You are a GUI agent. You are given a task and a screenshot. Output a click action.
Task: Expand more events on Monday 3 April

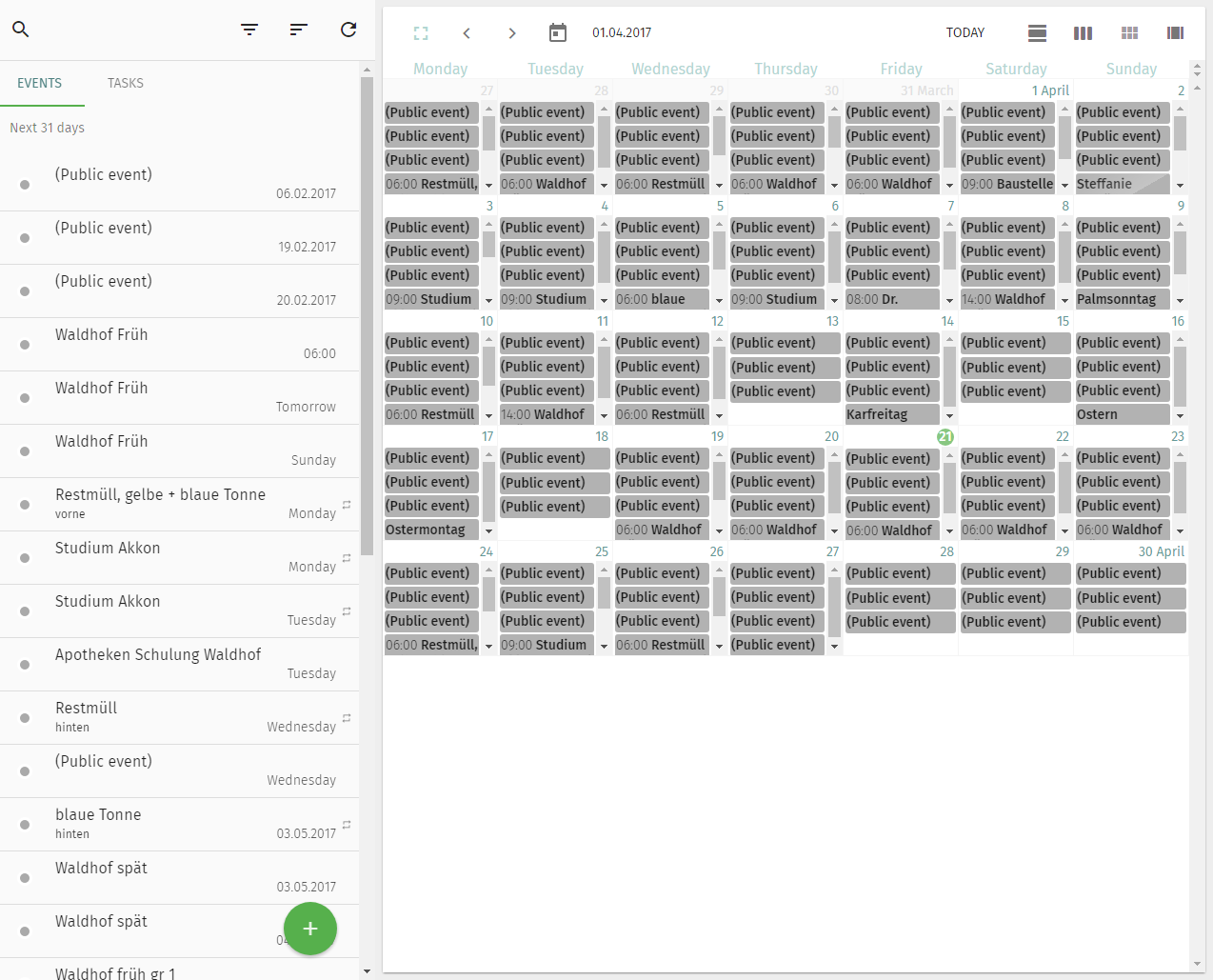click(488, 301)
